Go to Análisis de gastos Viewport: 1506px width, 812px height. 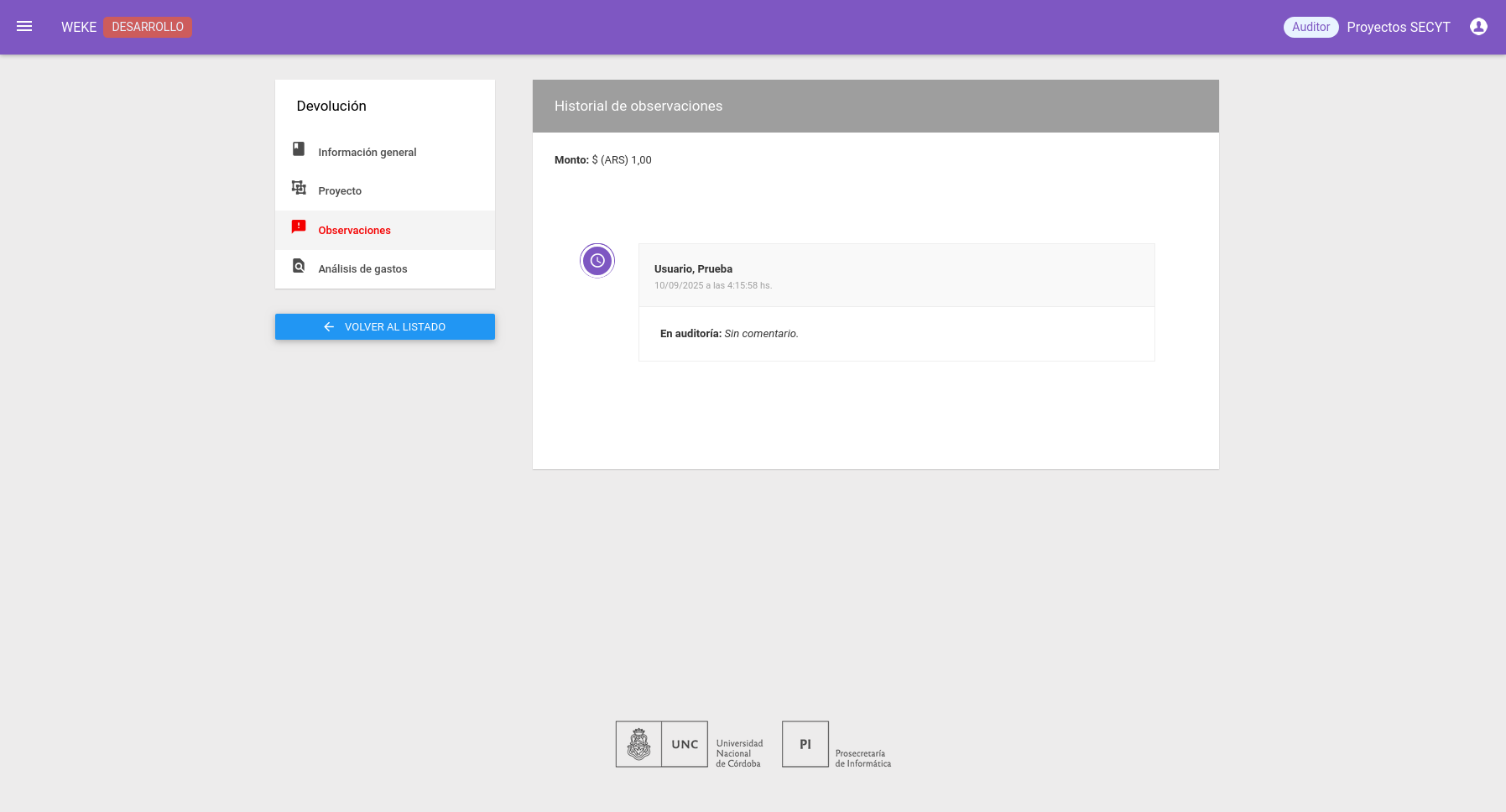coord(362,269)
